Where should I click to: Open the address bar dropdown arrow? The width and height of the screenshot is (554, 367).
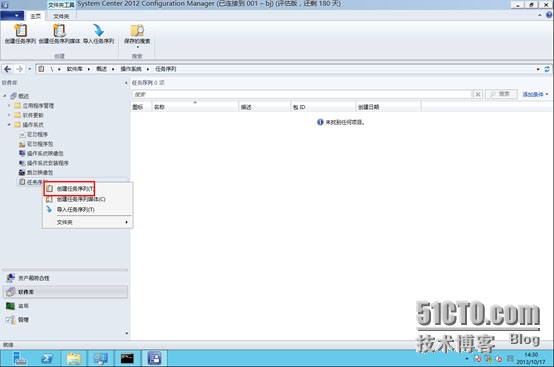click(x=538, y=69)
